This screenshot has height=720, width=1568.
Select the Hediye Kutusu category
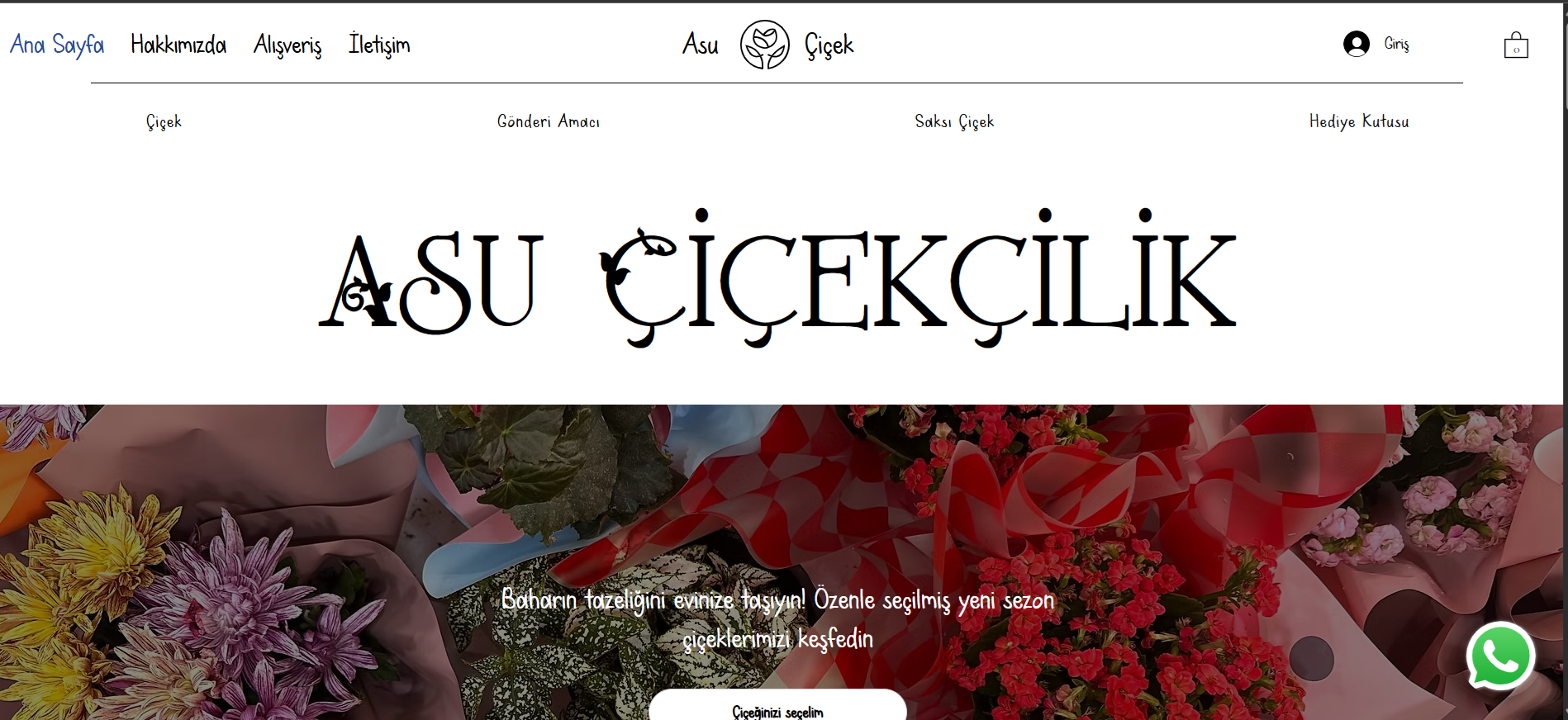(1359, 121)
